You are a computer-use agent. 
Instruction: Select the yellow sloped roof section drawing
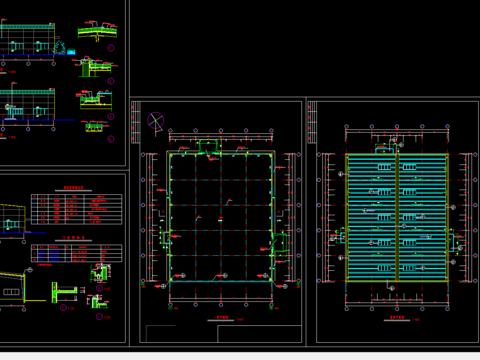13,288
